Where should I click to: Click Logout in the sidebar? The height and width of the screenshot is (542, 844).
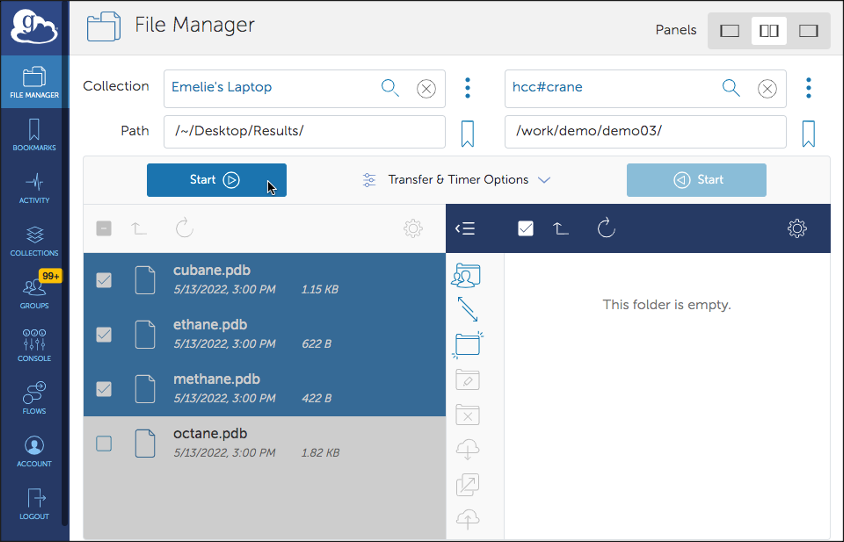34,503
